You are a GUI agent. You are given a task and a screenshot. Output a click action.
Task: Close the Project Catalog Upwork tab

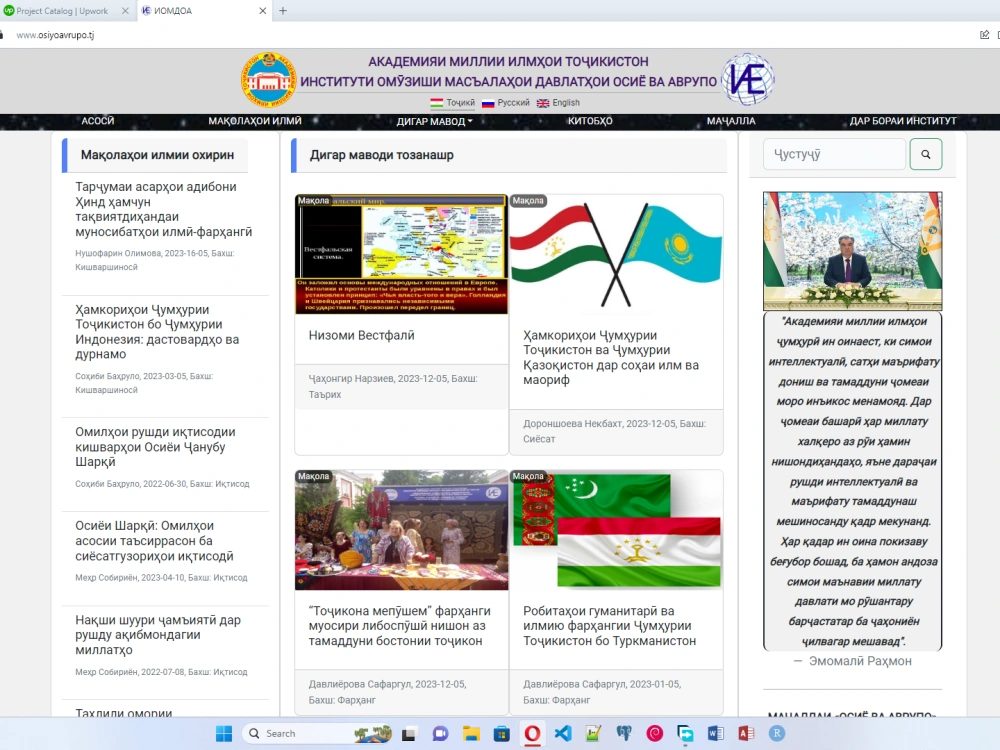click(125, 11)
